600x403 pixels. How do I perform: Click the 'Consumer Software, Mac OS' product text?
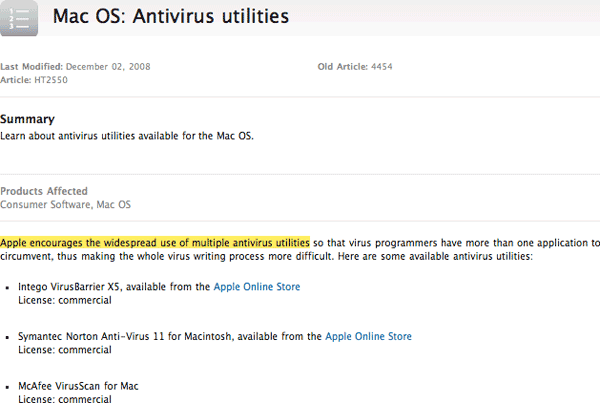coord(65,204)
